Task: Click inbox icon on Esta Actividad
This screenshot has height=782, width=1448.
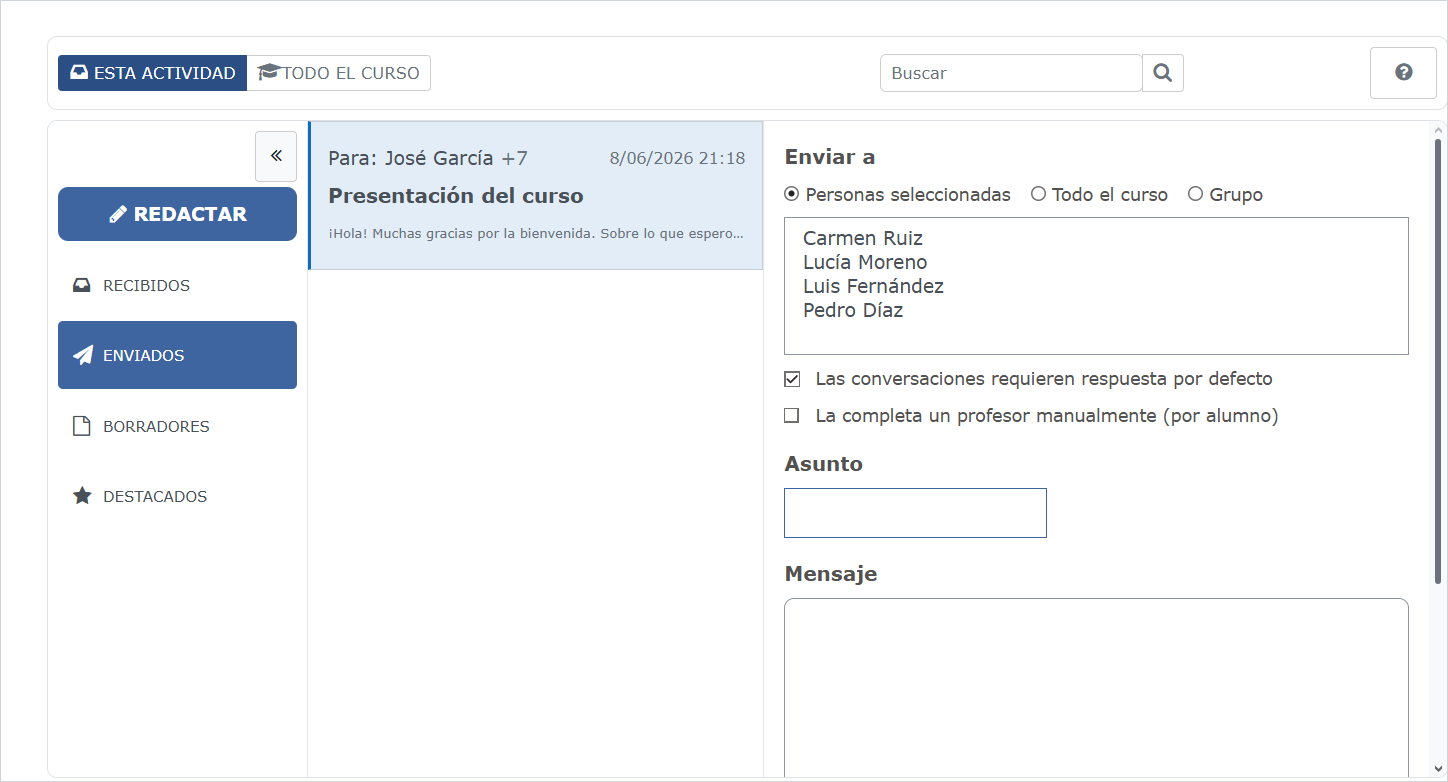Action: click(79, 73)
